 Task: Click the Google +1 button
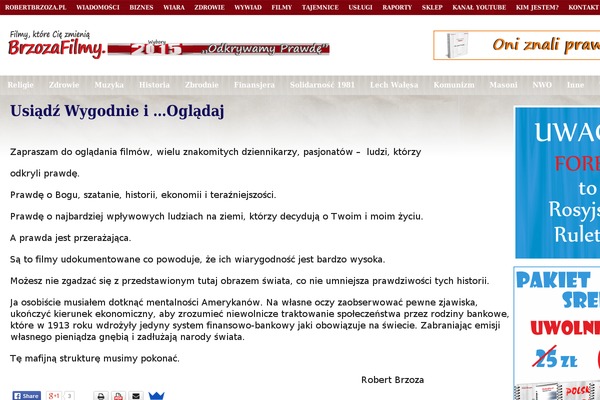coord(54,396)
